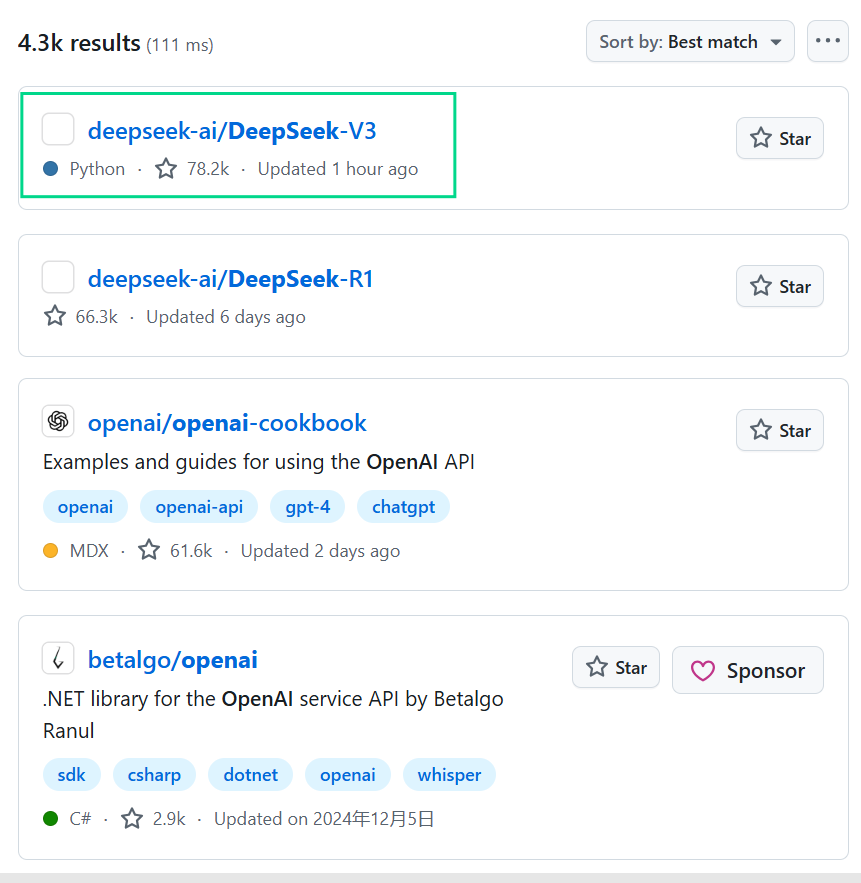861x883 pixels.
Task: View the 61.6k stargazers of openai-cookbook
Action: pos(175,551)
